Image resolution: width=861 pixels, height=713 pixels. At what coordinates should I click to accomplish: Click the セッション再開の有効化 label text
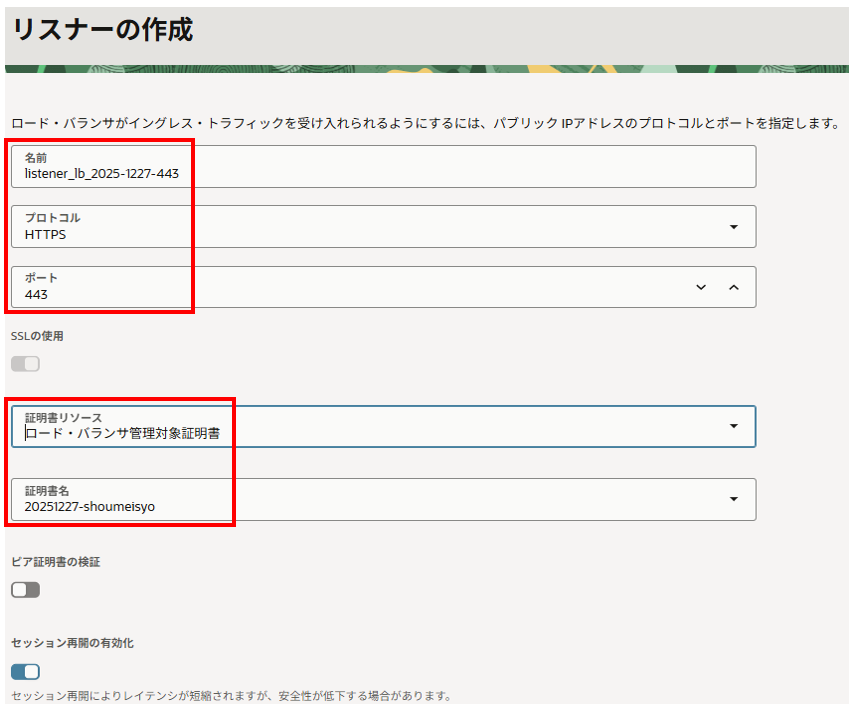72,643
